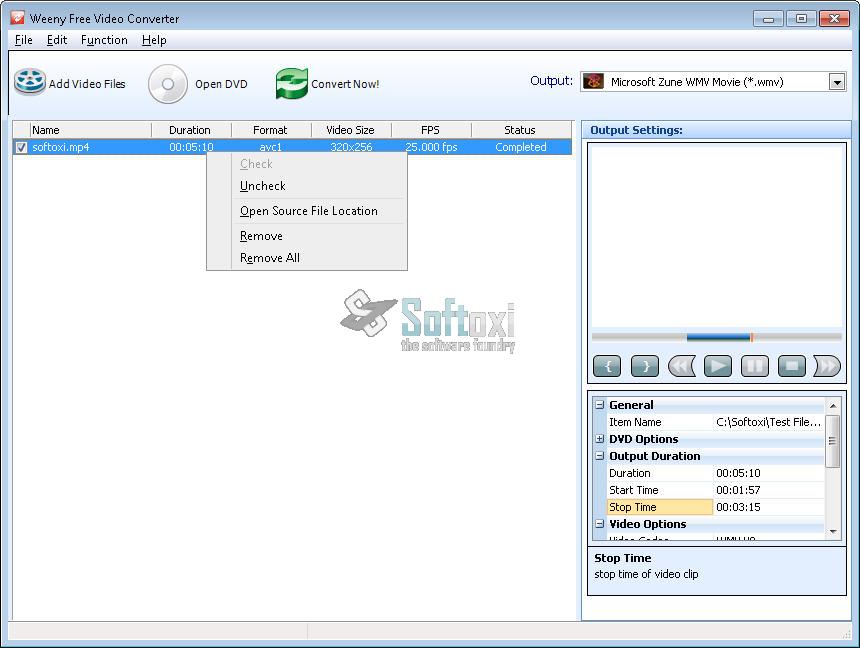Click the Weeny Free Video Converter title icon
The height and width of the screenshot is (648, 860).
point(18,18)
